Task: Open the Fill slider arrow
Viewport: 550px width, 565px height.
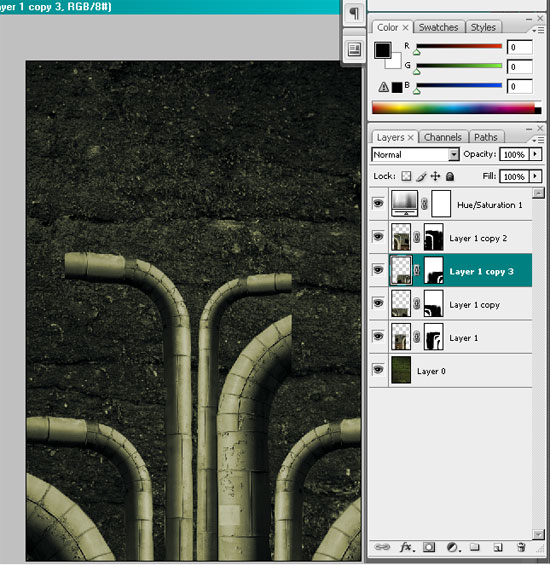Action: click(535, 176)
